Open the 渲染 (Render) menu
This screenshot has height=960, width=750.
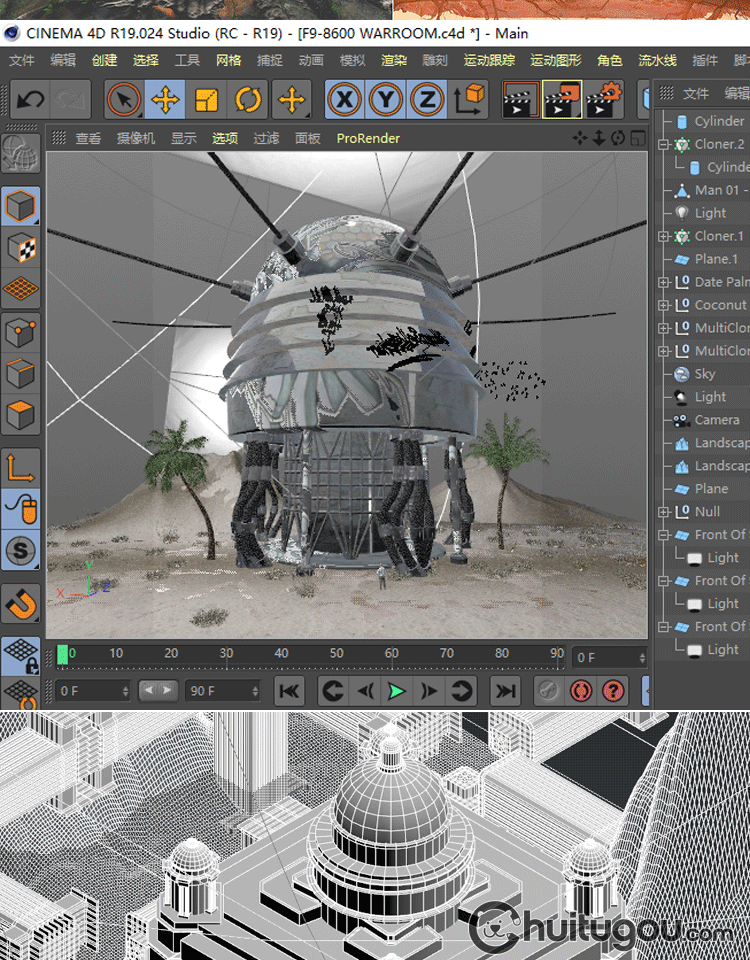tap(393, 60)
